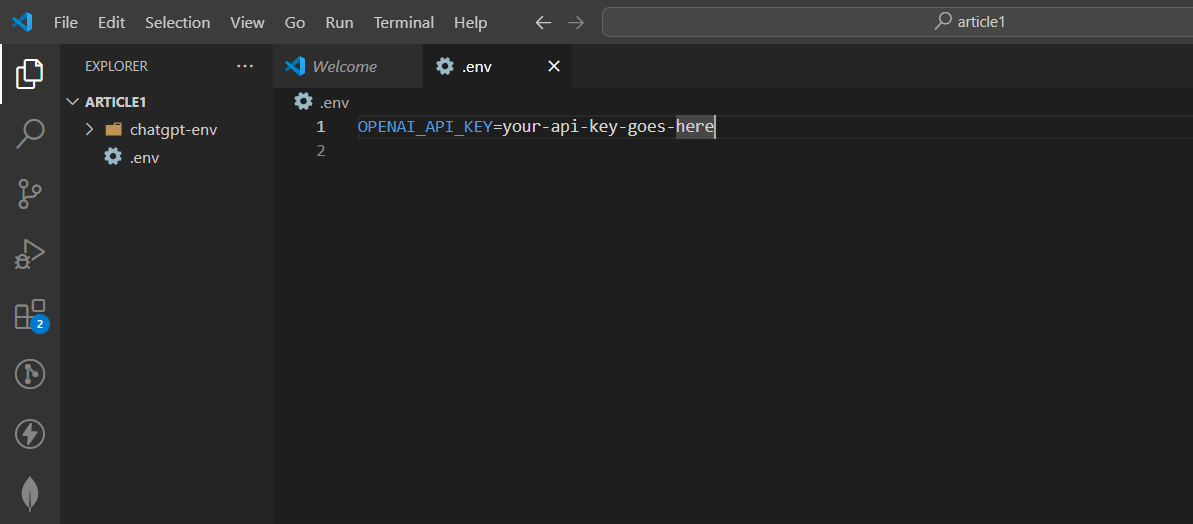This screenshot has height=524, width=1193.
Task: Open the File menu
Action: point(65,22)
